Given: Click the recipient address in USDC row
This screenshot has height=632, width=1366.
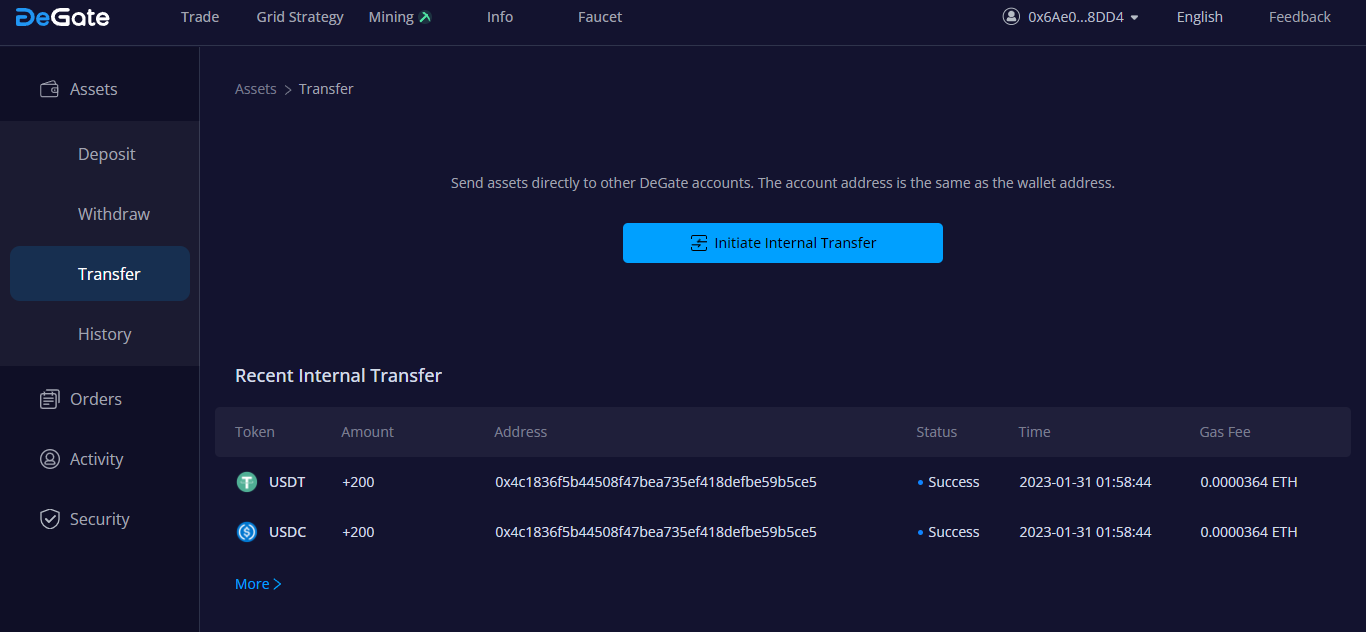Looking at the screenshot, I should point(656,532).
